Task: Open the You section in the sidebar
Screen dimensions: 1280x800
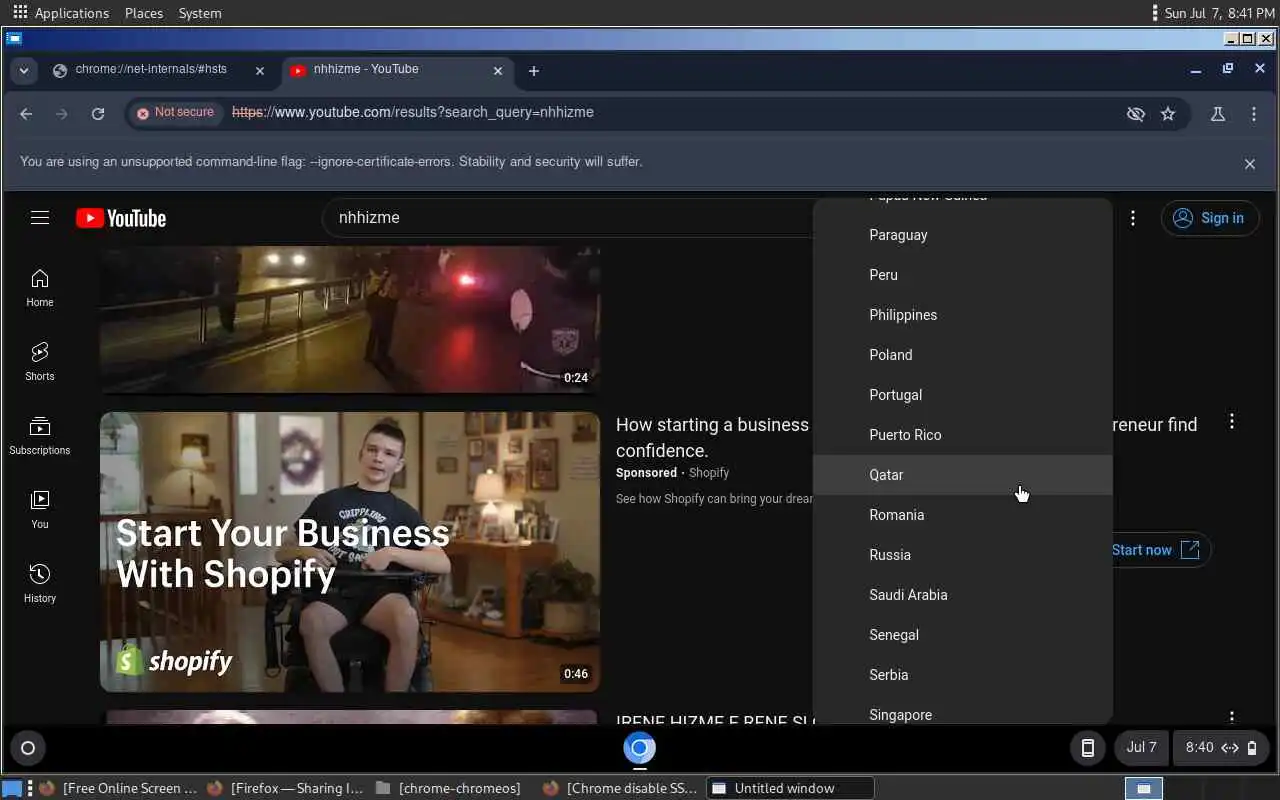Action: click(40, 510)
